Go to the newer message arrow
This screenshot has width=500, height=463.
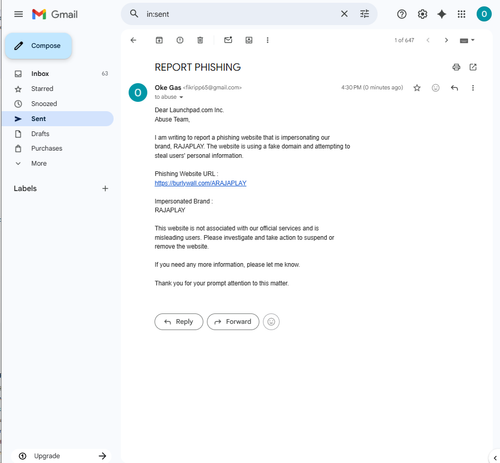(428, 40)
